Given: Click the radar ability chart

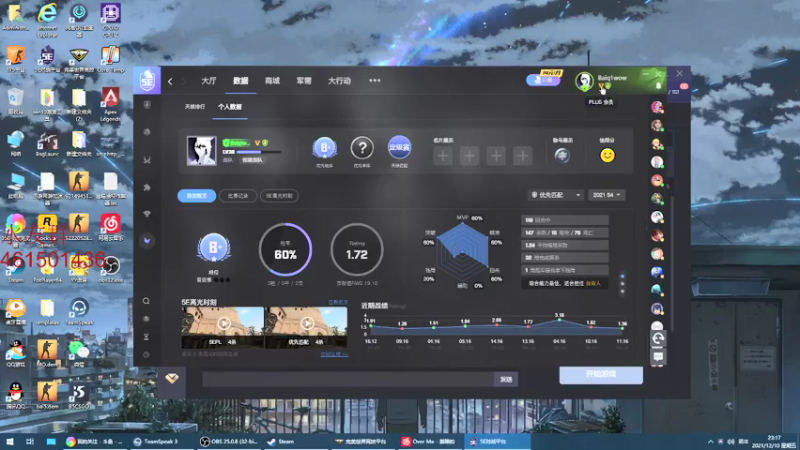Looking at the screenshot, I should [462, 252].
